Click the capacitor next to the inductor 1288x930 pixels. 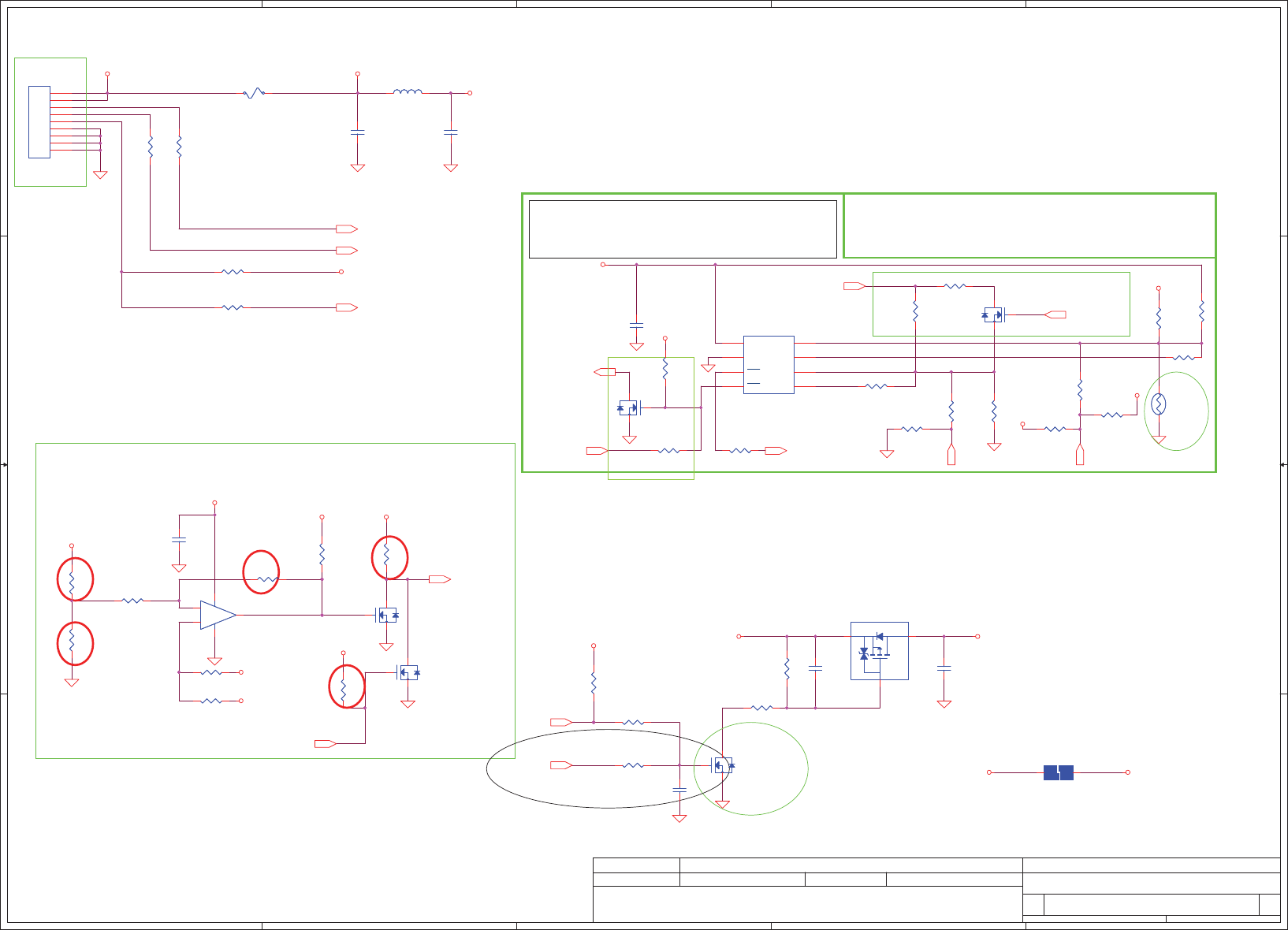(451, 132)
